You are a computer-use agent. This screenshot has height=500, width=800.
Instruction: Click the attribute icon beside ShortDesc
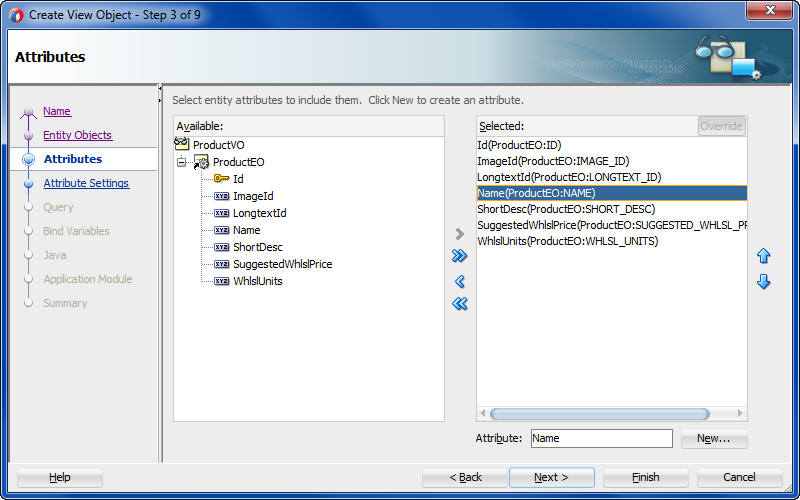coord(221,247)
